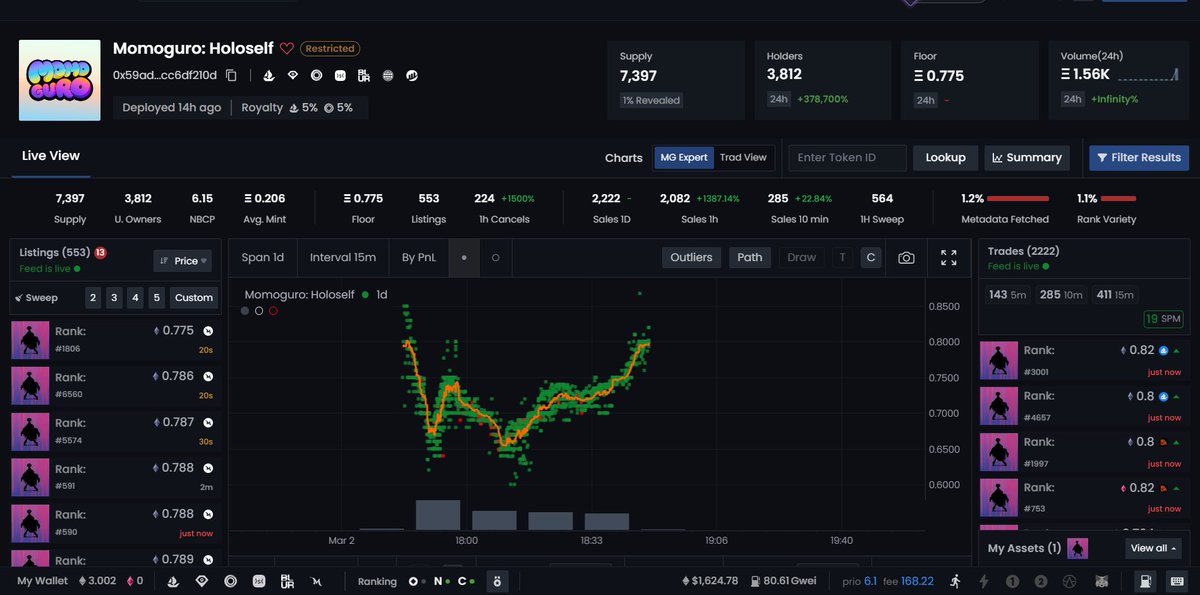Viewport: 1200px width, 595px height.
Task: Switch to the Trad View tab
Action: (x=744, y=157)
